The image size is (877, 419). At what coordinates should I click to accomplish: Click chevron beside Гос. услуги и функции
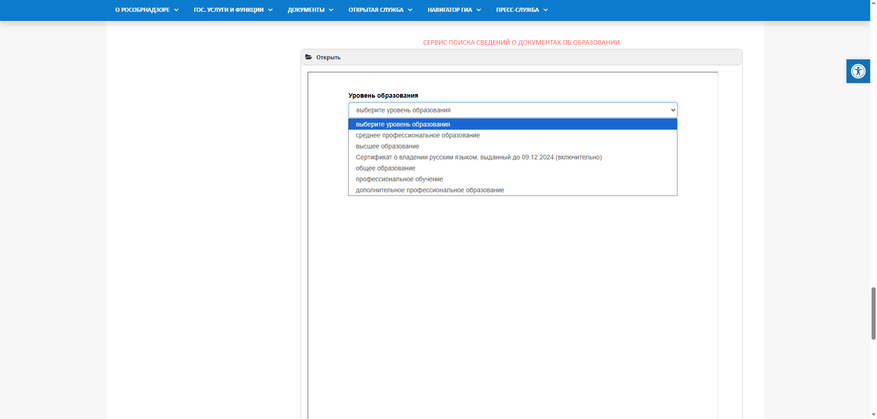pos(270,10)
